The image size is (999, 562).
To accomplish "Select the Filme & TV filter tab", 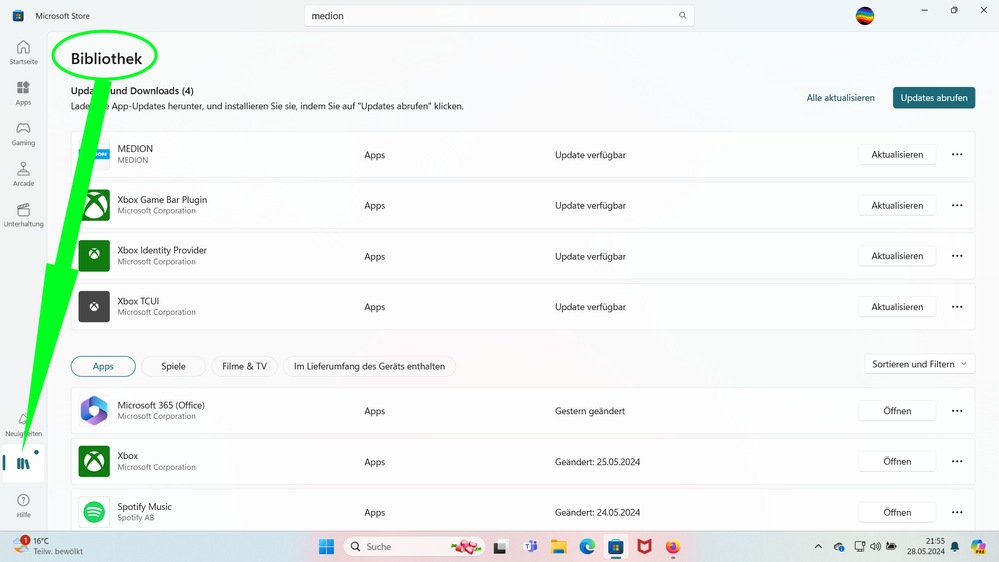I will tap(244, 366).
